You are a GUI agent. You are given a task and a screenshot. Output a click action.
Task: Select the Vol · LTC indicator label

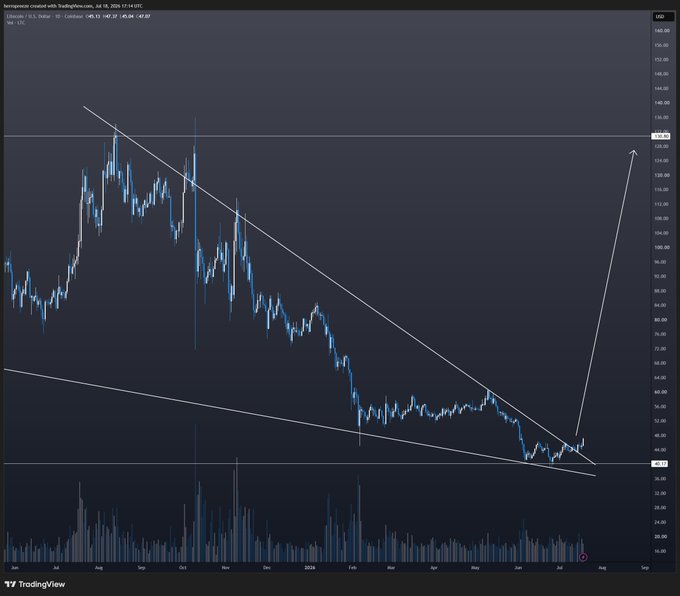pos(16,23)
